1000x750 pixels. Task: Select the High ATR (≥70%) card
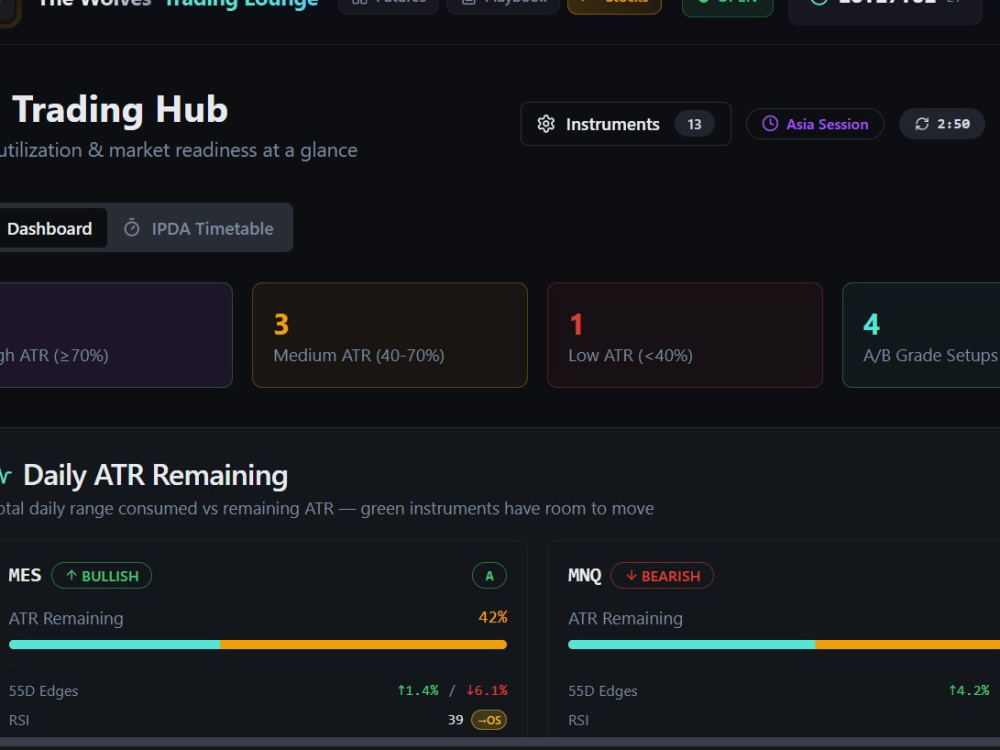tap(115, 335)
